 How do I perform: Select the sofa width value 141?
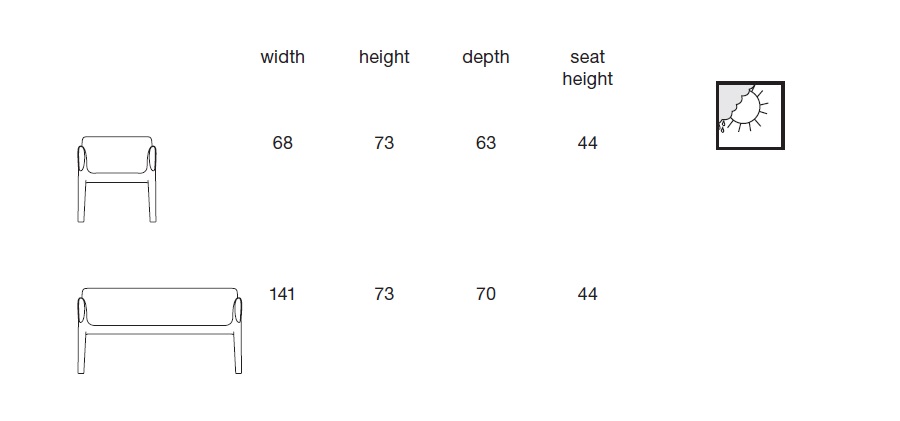point(282,294)
